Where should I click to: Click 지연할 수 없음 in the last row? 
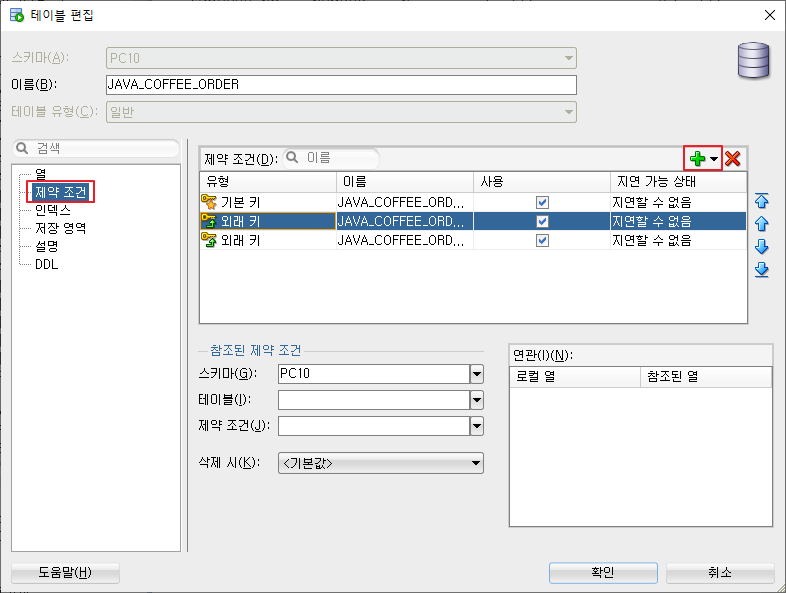[652, 241]
